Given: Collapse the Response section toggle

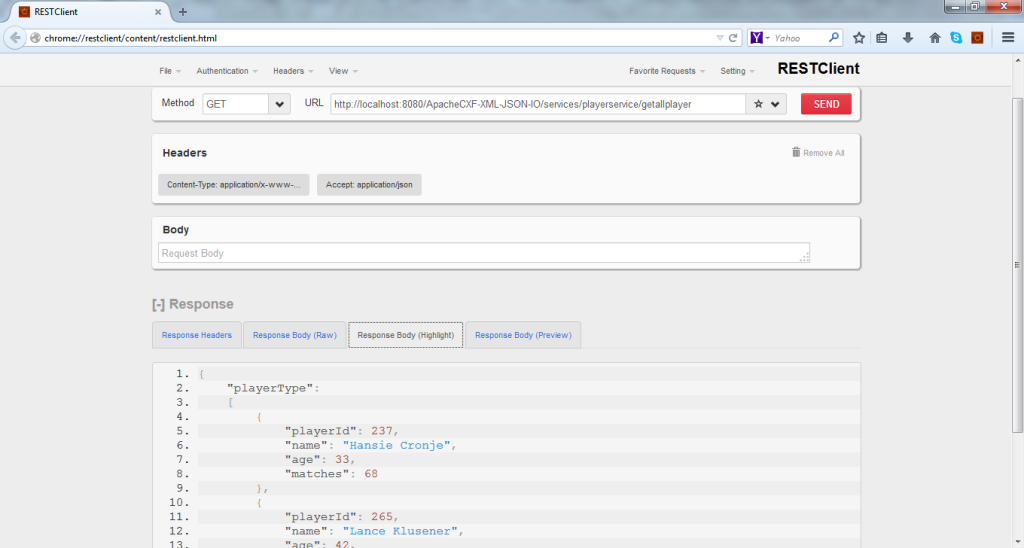Looking at the screenshot, I should tap(158, 304).
